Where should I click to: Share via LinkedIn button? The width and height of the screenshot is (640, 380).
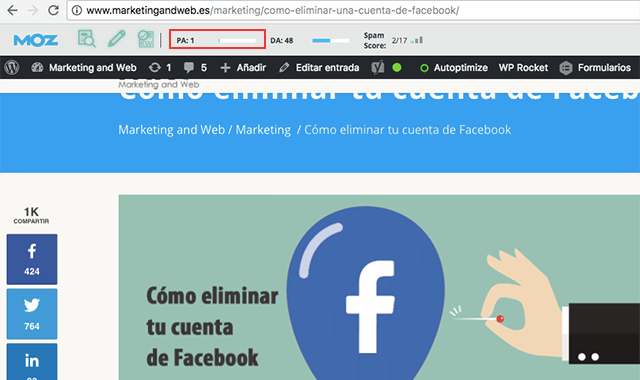(x=32, y=362)
